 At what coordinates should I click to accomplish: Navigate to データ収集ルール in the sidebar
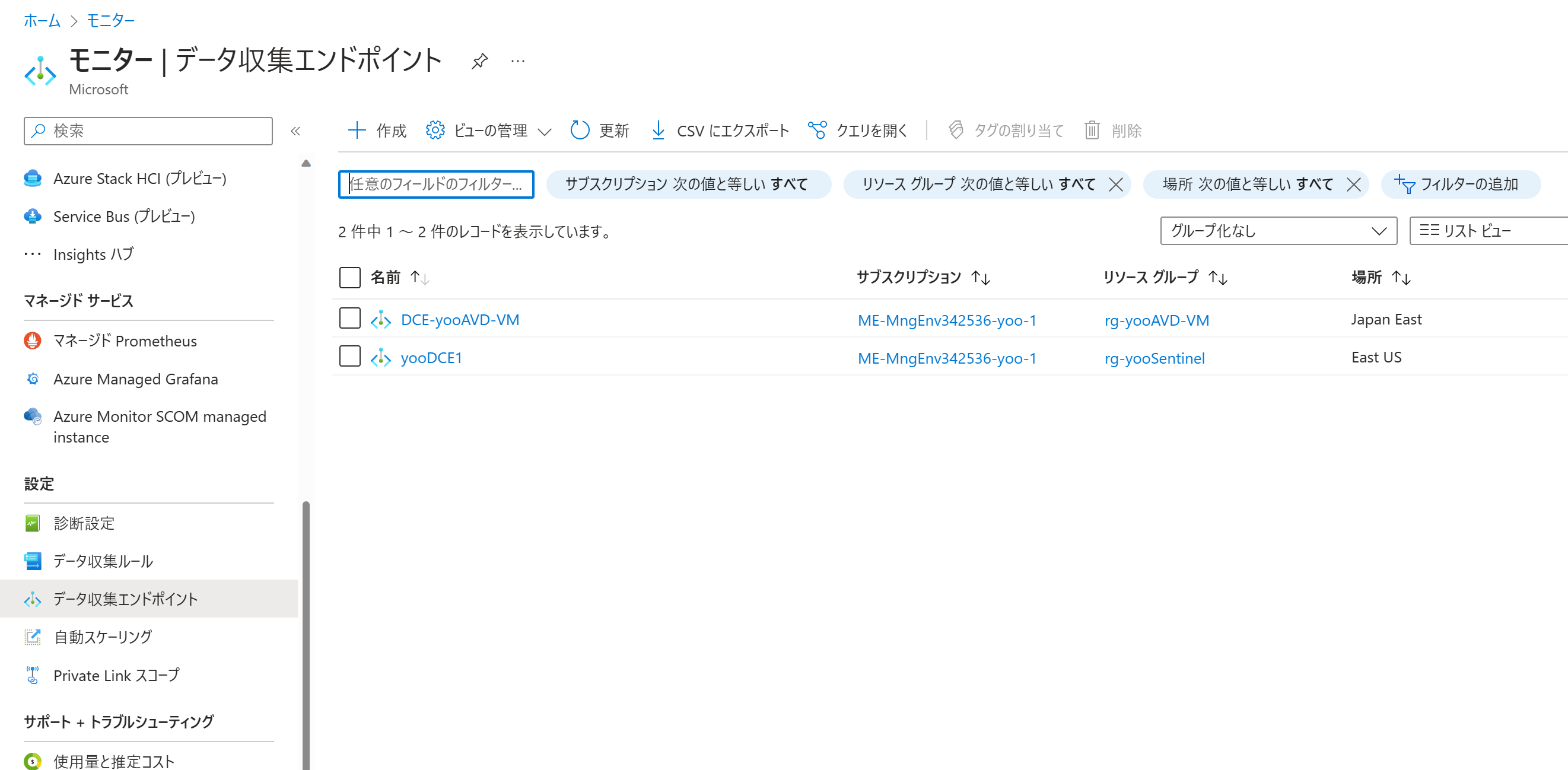point(101,561)
